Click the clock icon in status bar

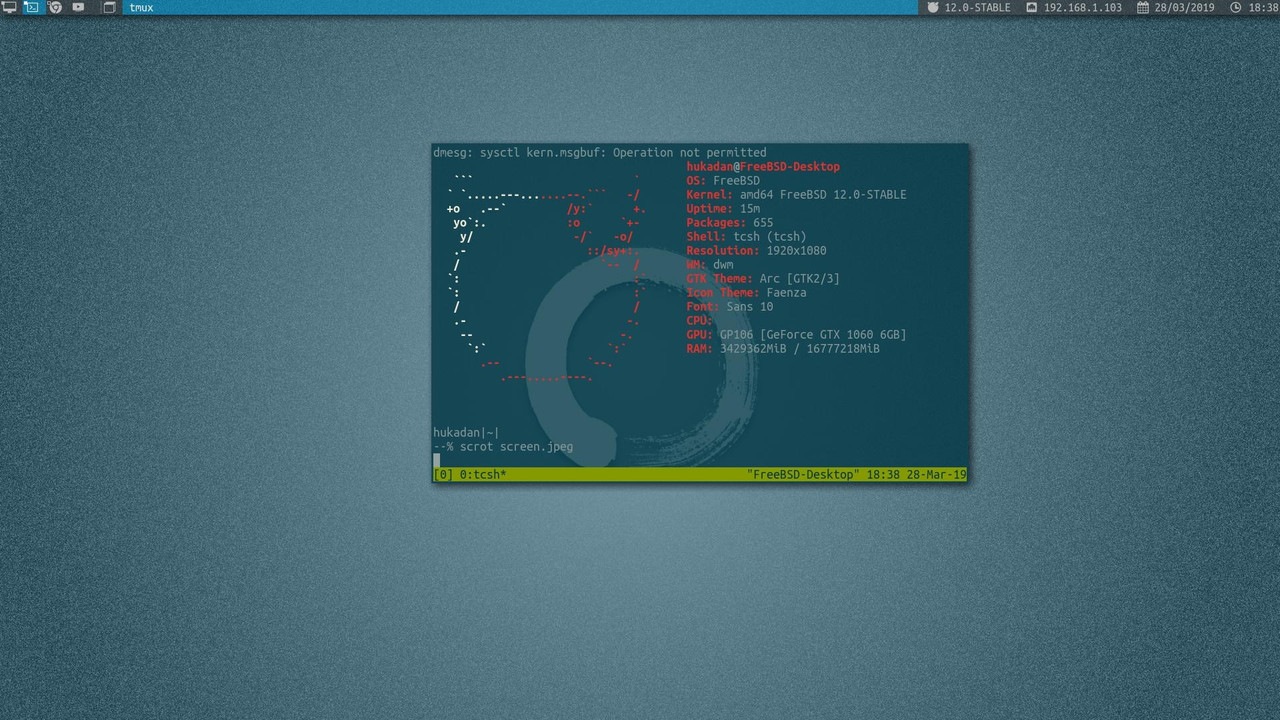tap(1236, 7)
